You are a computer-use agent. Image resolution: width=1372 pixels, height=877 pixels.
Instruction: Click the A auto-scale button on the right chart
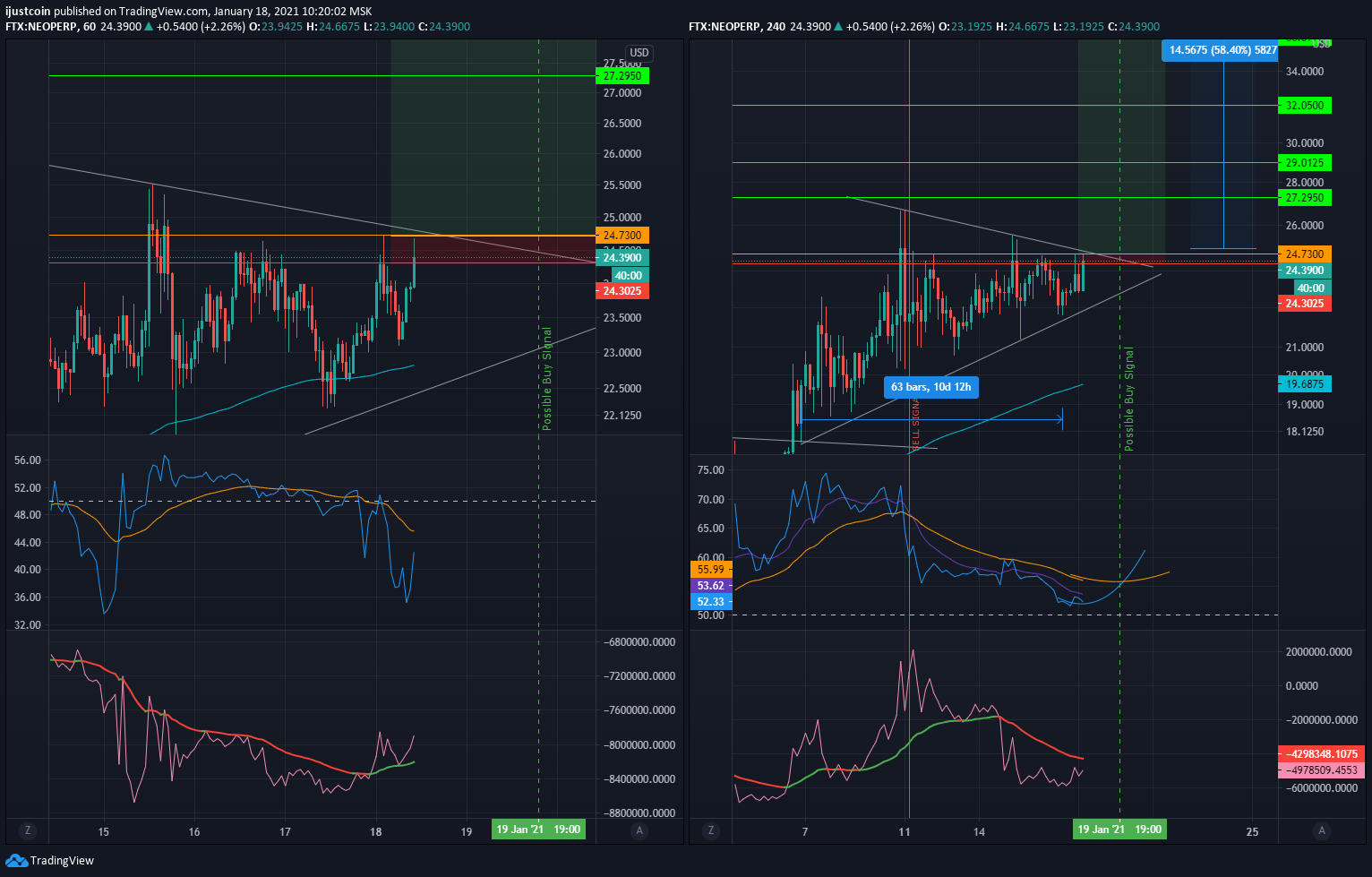tap(1322, 830)
